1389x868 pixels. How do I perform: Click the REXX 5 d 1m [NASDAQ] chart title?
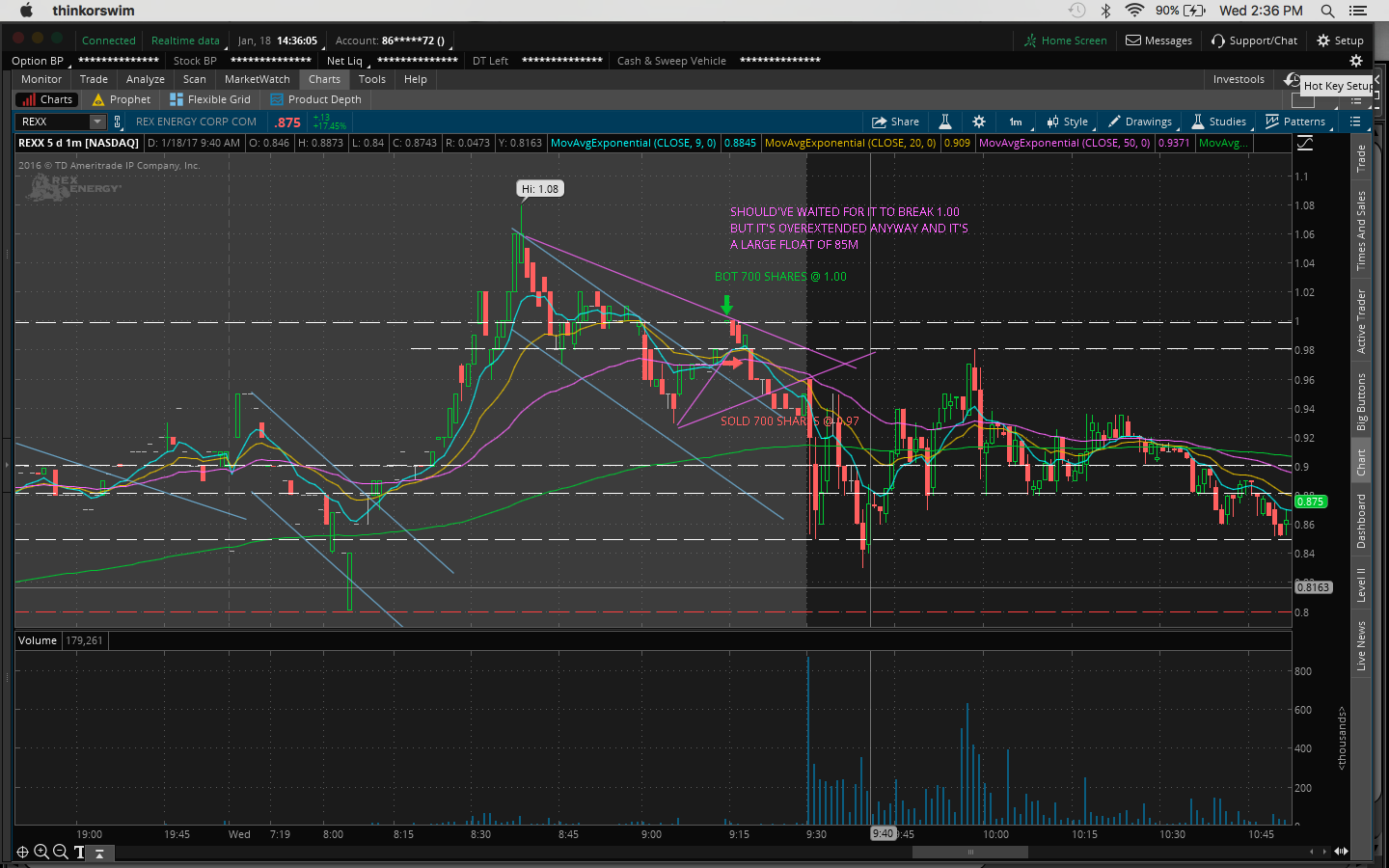(x=78, y=143)
